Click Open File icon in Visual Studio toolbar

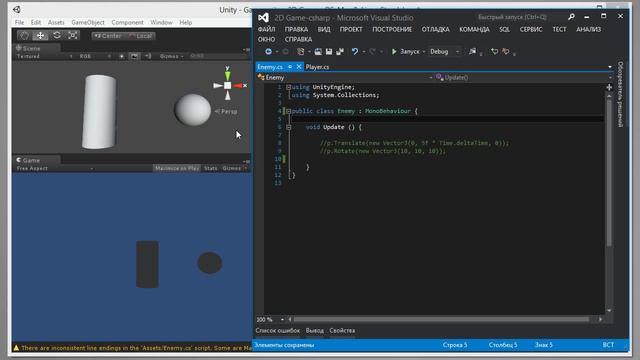pyautogui.click(x=318, y=51)
